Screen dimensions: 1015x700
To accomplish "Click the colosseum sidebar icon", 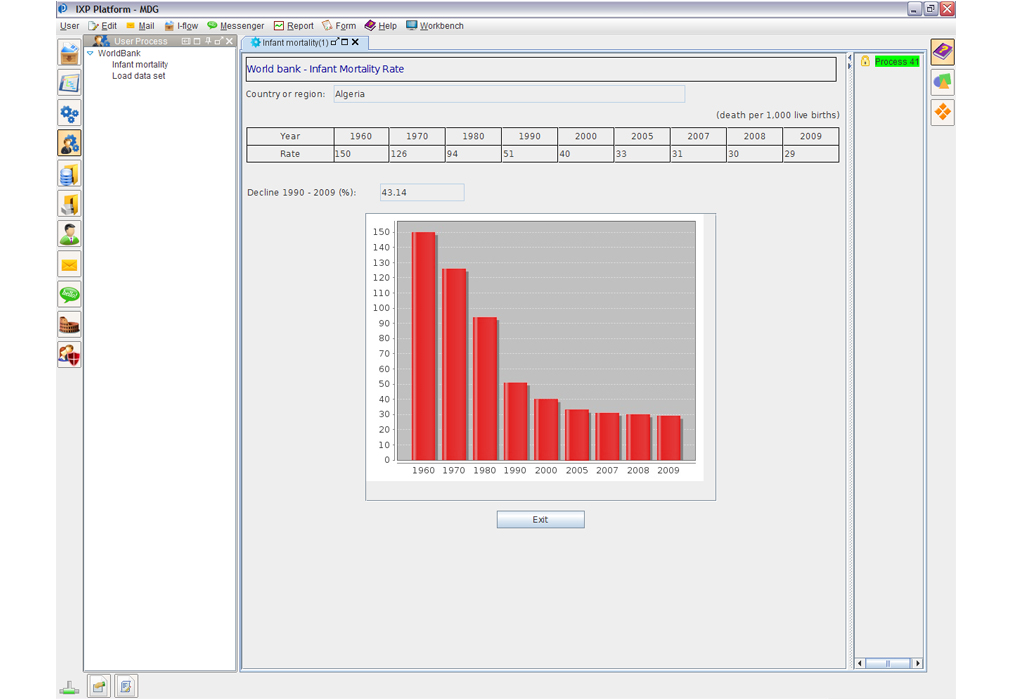I will pos(69,324).
